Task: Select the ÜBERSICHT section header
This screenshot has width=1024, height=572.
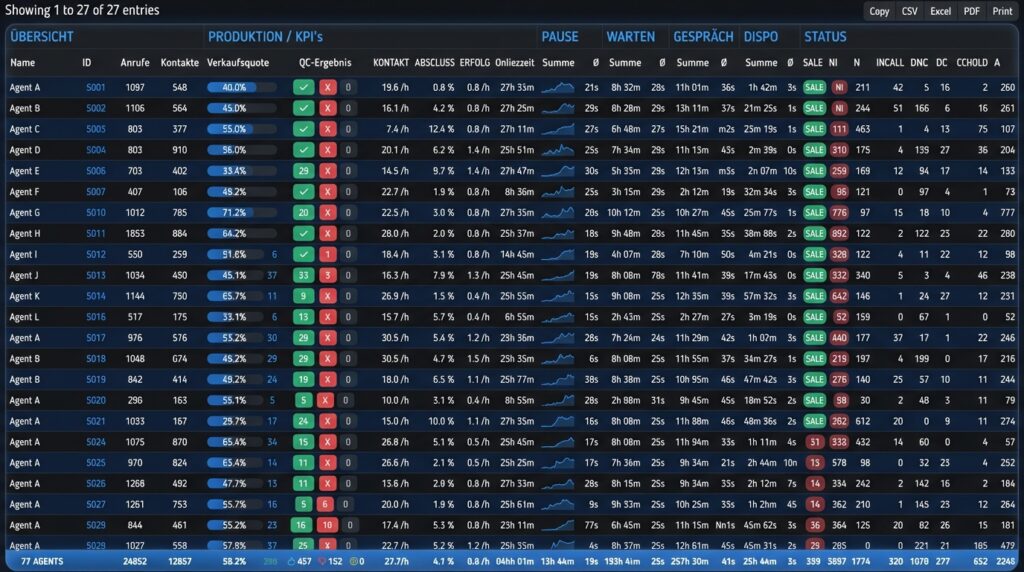Action: (x=42, y=37)
